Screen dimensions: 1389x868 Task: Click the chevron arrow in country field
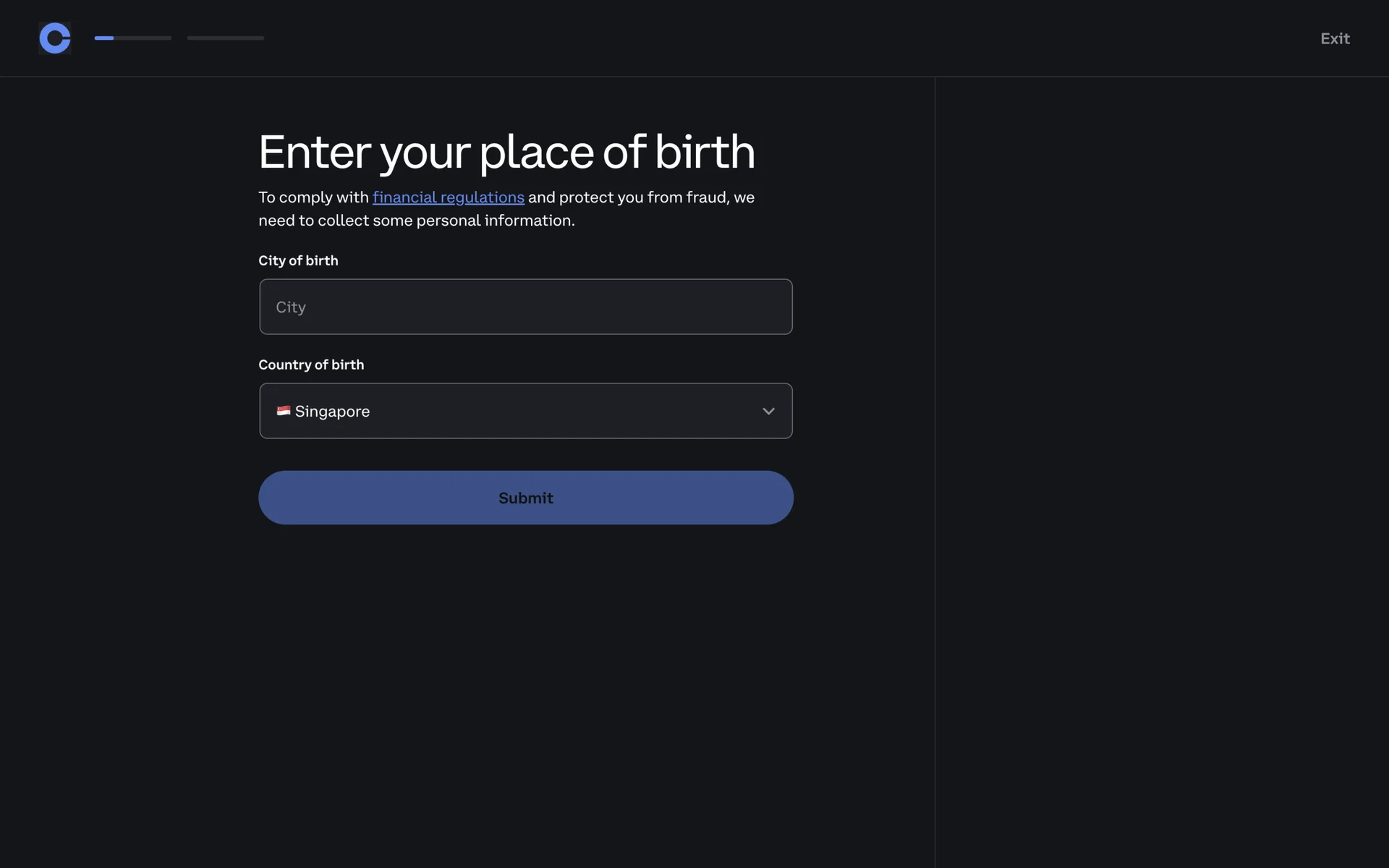(x=768, y=411)
